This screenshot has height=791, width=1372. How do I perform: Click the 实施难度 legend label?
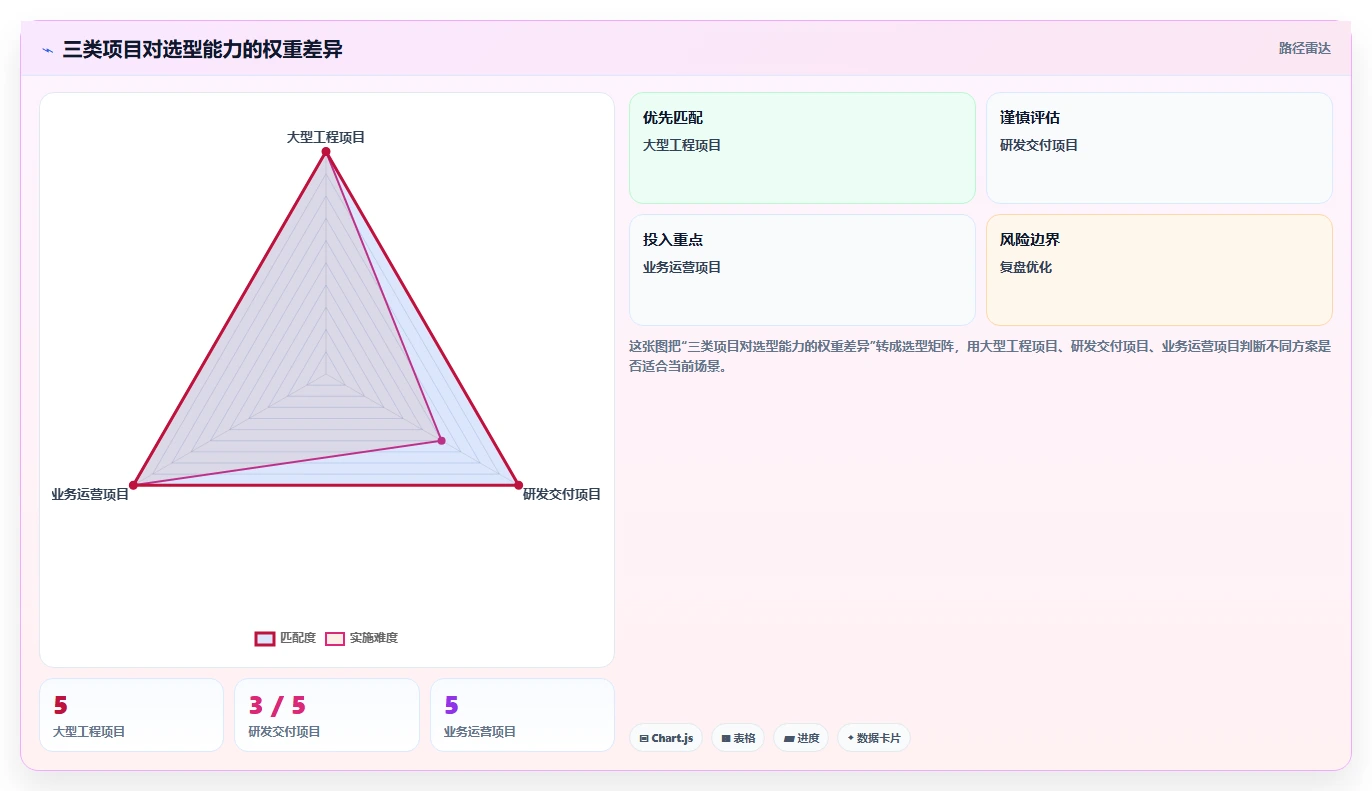coord(373,638)
